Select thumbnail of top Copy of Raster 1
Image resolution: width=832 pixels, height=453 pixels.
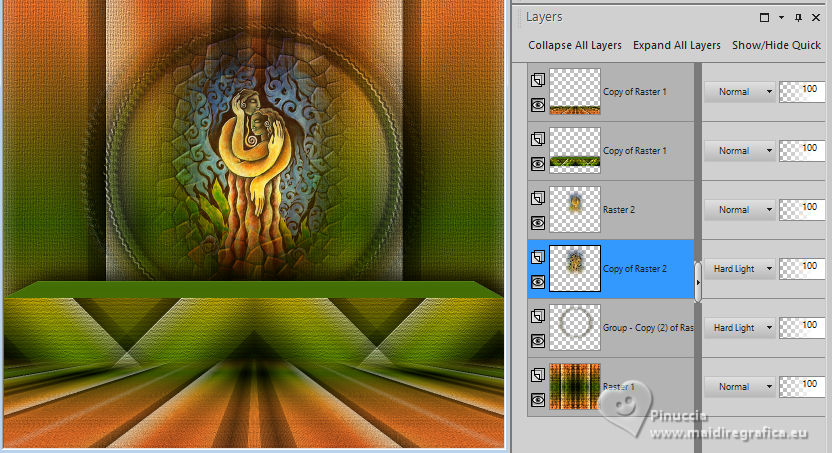pos(575,91)
